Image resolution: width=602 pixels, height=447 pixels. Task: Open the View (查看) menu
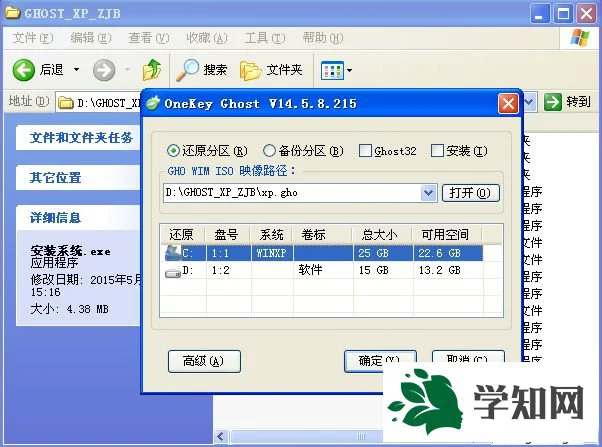(149, 38)
